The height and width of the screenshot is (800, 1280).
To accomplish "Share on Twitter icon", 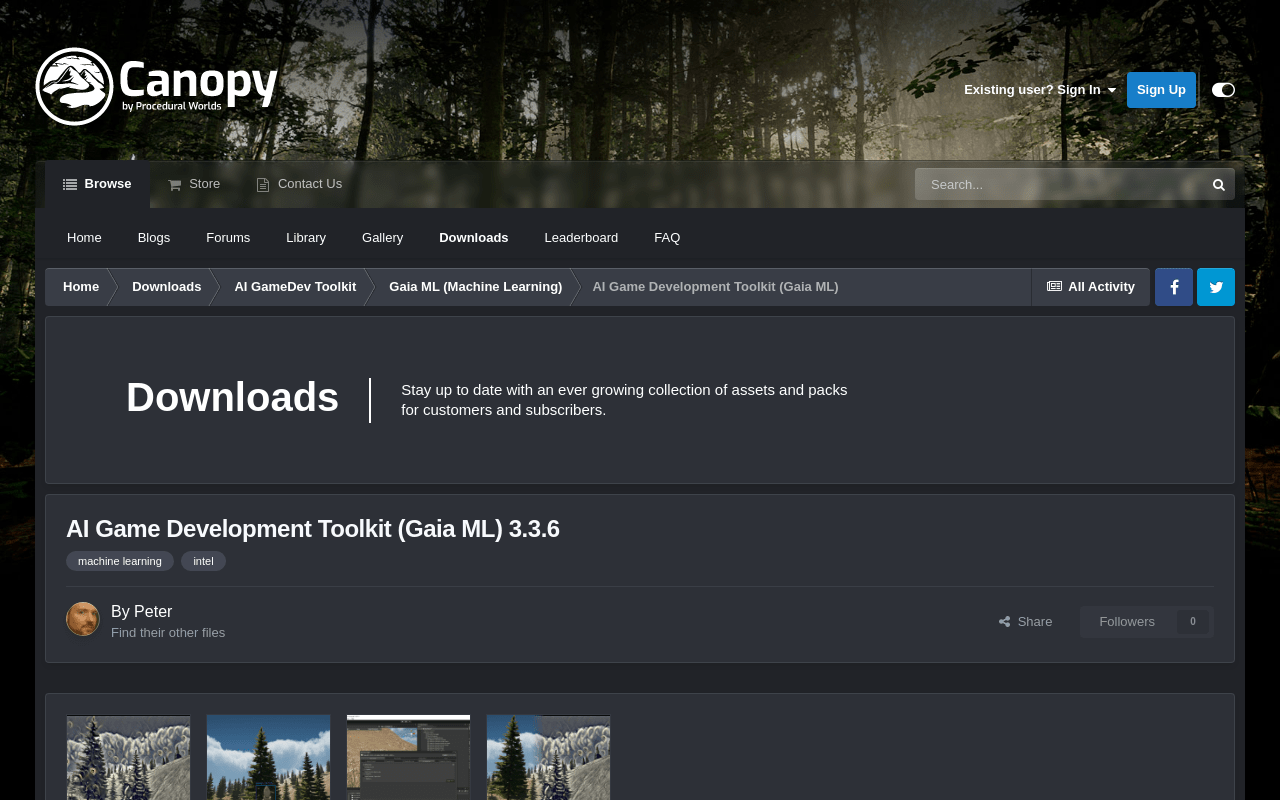I will click(1216, 287).
